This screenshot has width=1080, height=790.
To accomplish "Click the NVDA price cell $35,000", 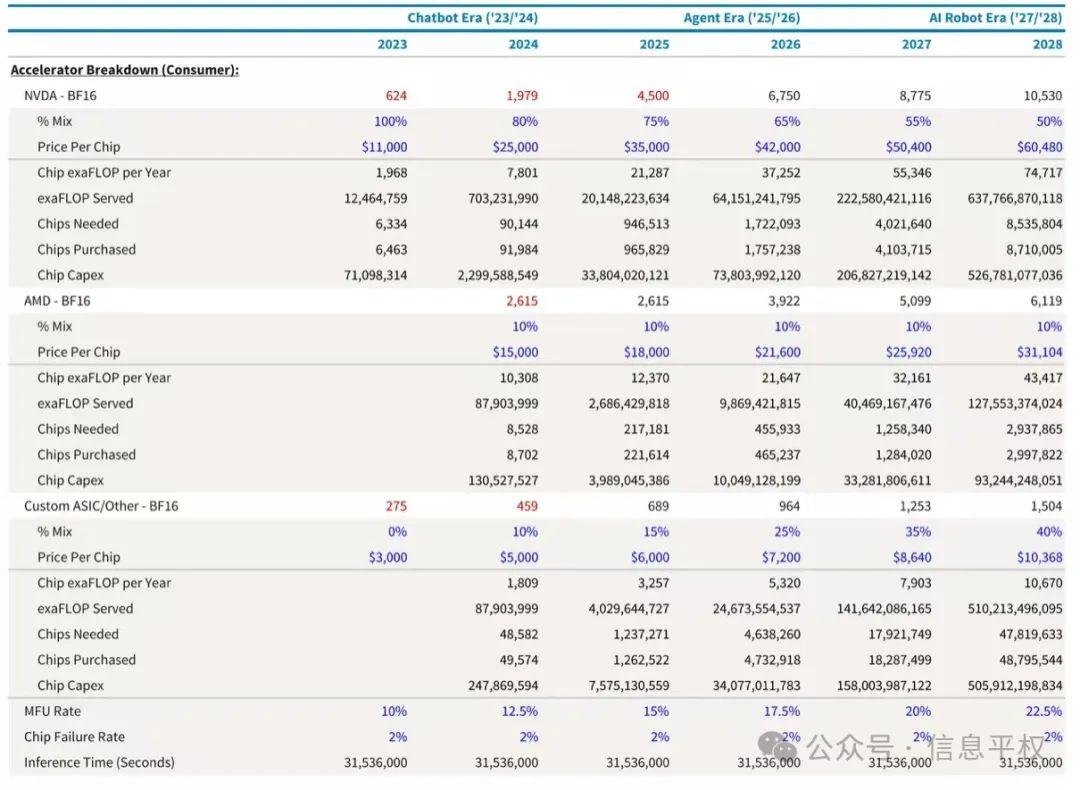I will click(x=647, y=147).
